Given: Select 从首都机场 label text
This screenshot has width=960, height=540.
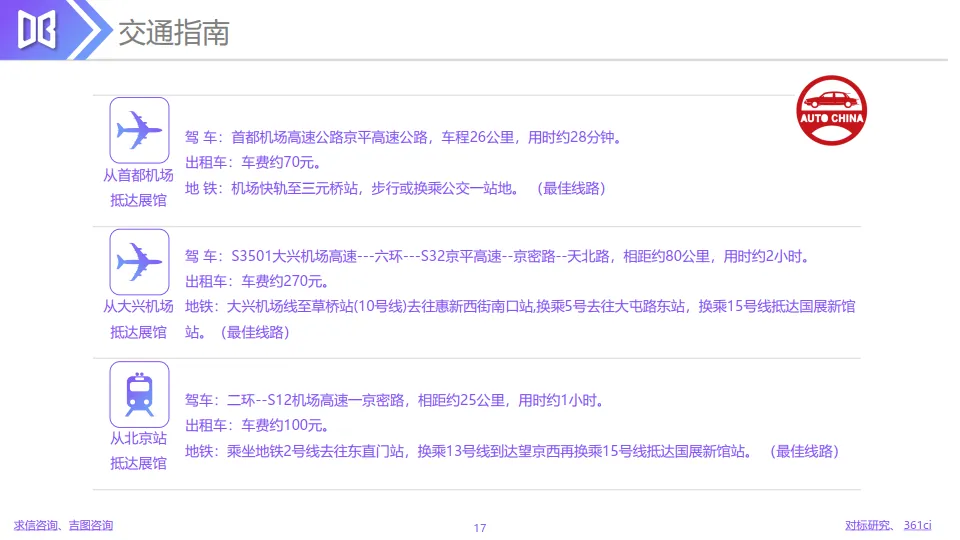Looking at the screenshot, I should coord(138,176).
